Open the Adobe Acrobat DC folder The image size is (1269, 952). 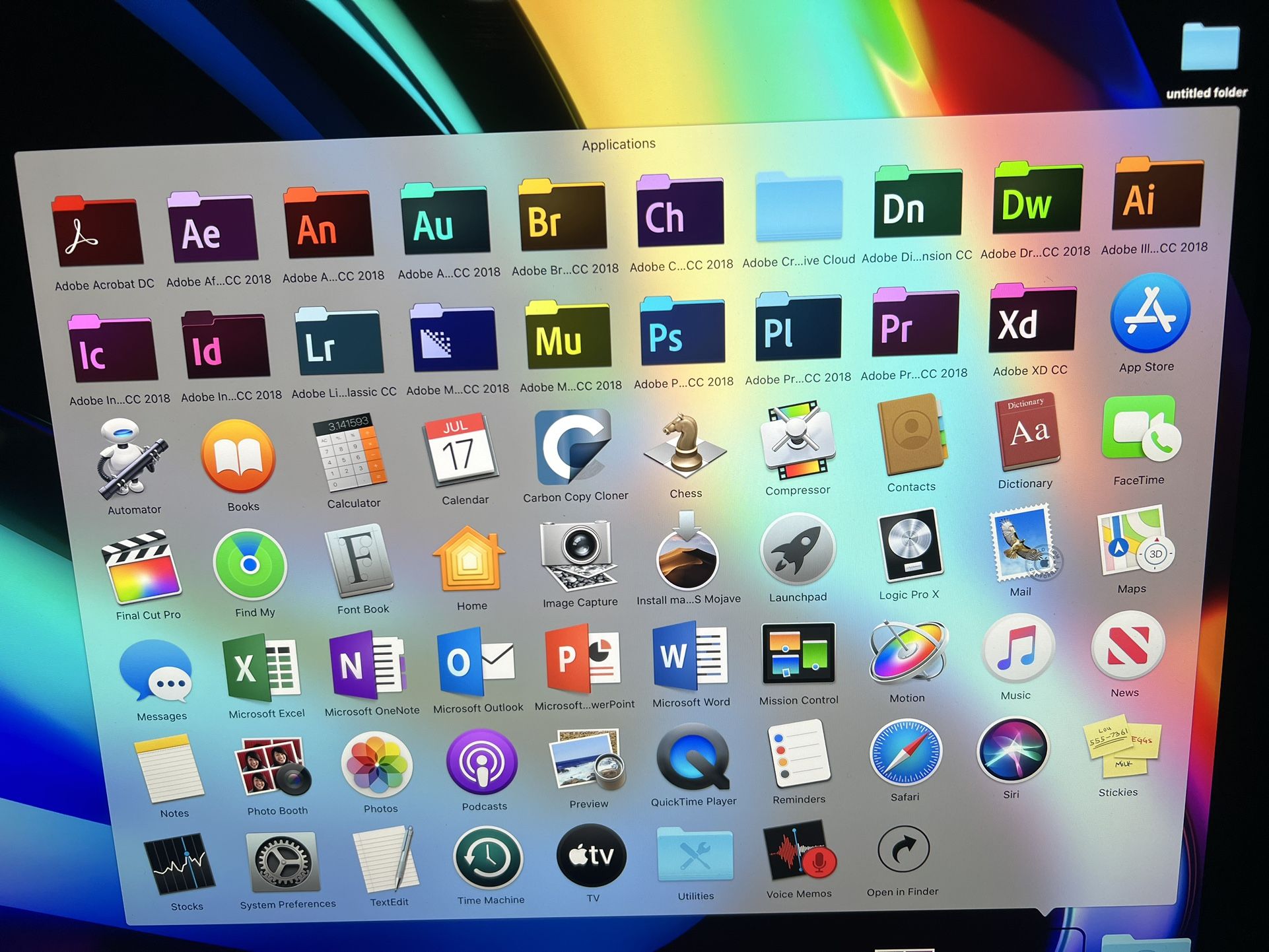click(97, 231)
